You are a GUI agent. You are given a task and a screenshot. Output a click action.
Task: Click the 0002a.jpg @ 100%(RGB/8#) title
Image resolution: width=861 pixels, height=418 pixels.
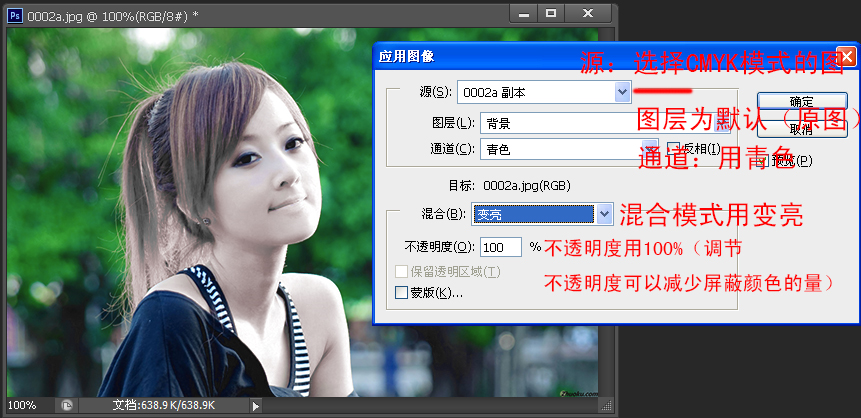(x=112, y=16)
